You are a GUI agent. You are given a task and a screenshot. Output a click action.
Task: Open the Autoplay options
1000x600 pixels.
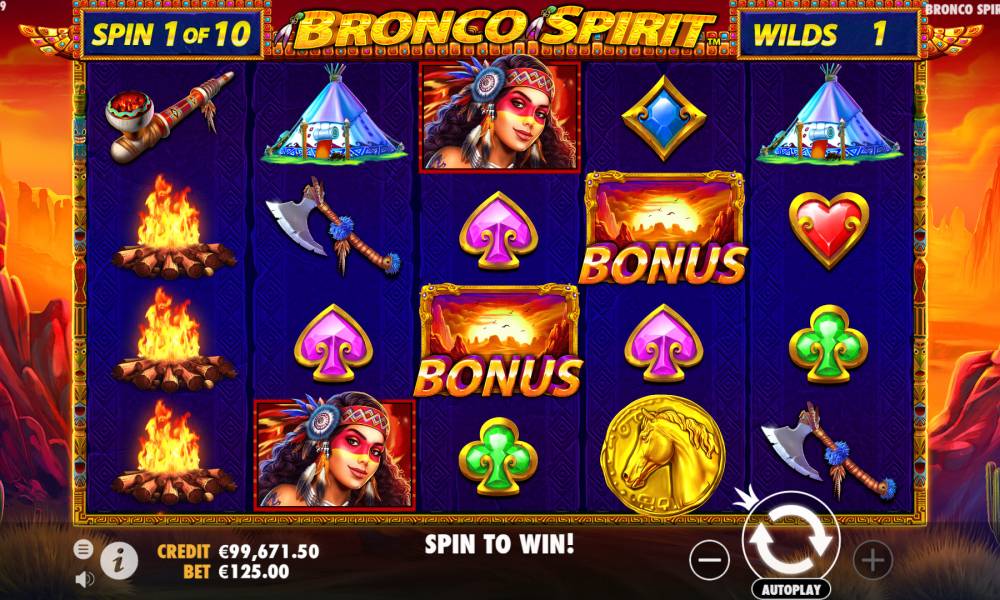[x=791, y=589]
